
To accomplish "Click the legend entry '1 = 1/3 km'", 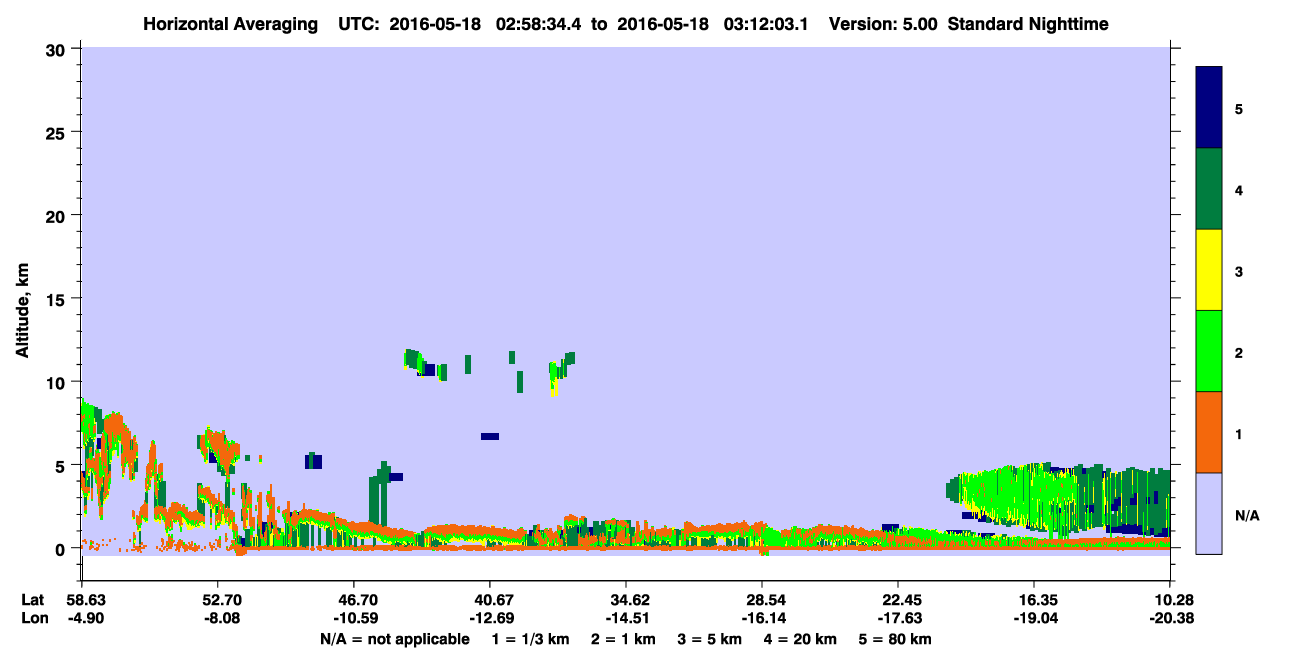I will (529, 639).
